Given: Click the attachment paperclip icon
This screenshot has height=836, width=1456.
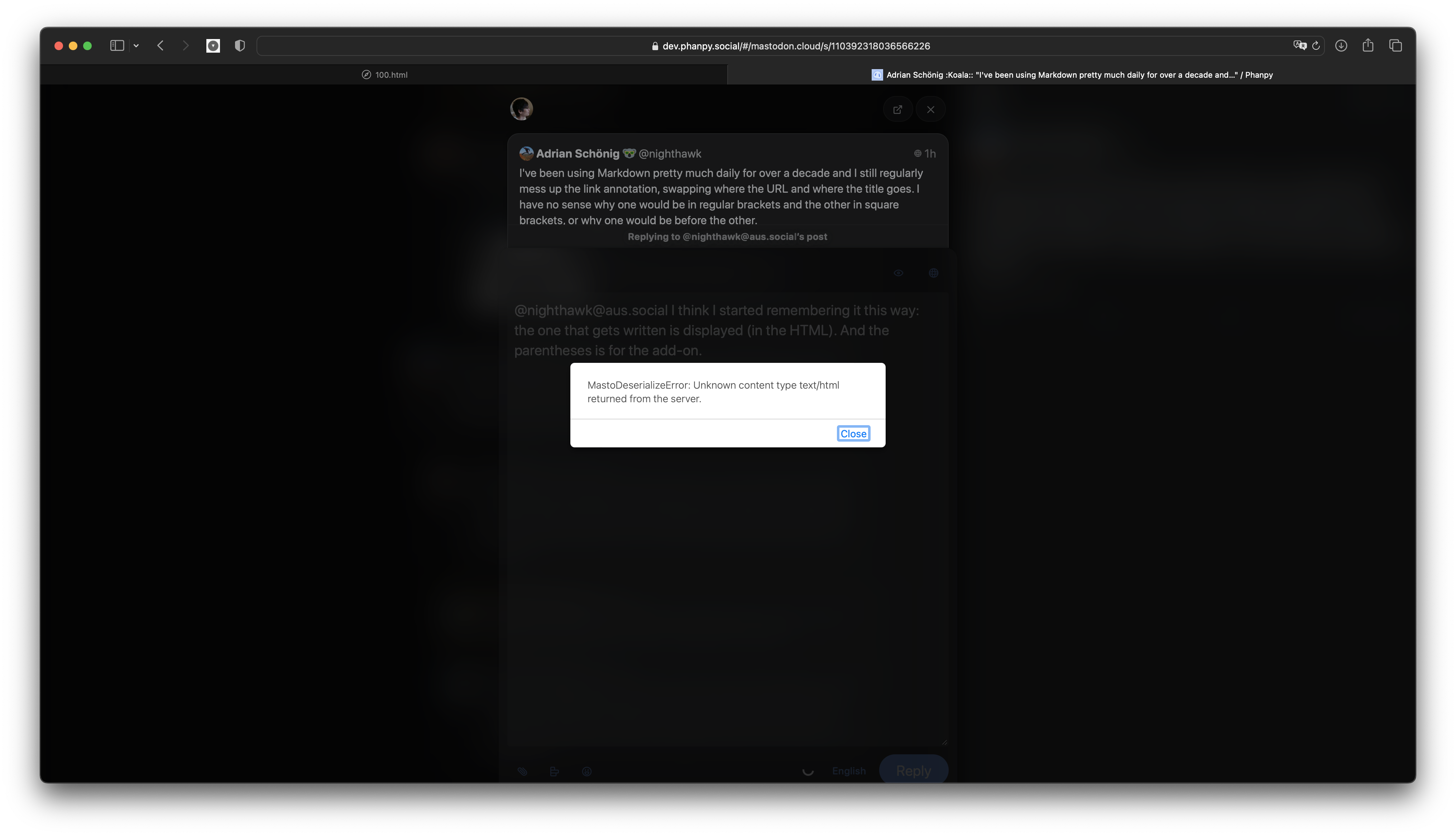Looking at the screenshot, I should pyautogui.click(x=522, y=771).
